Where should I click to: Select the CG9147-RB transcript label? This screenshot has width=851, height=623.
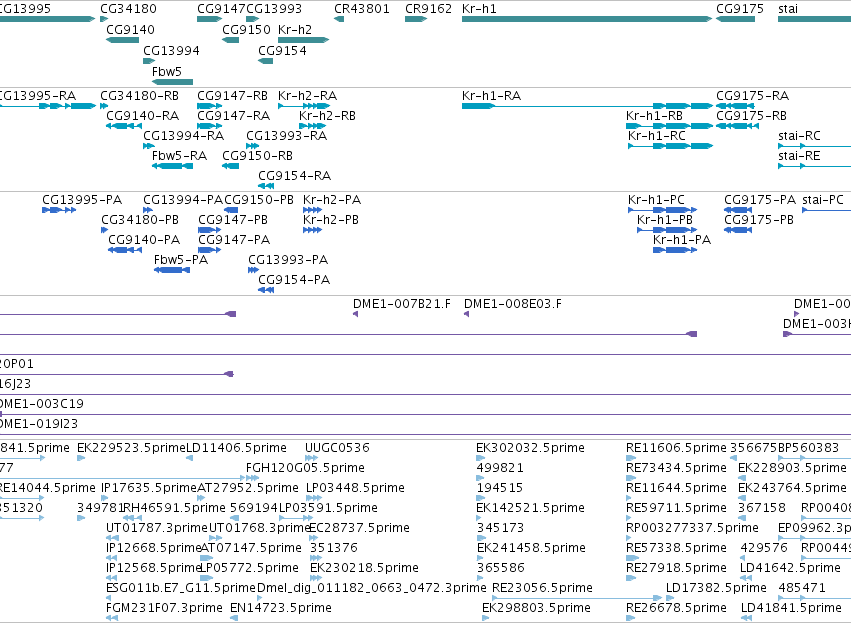pyautogui.click(x=232, y=96)
